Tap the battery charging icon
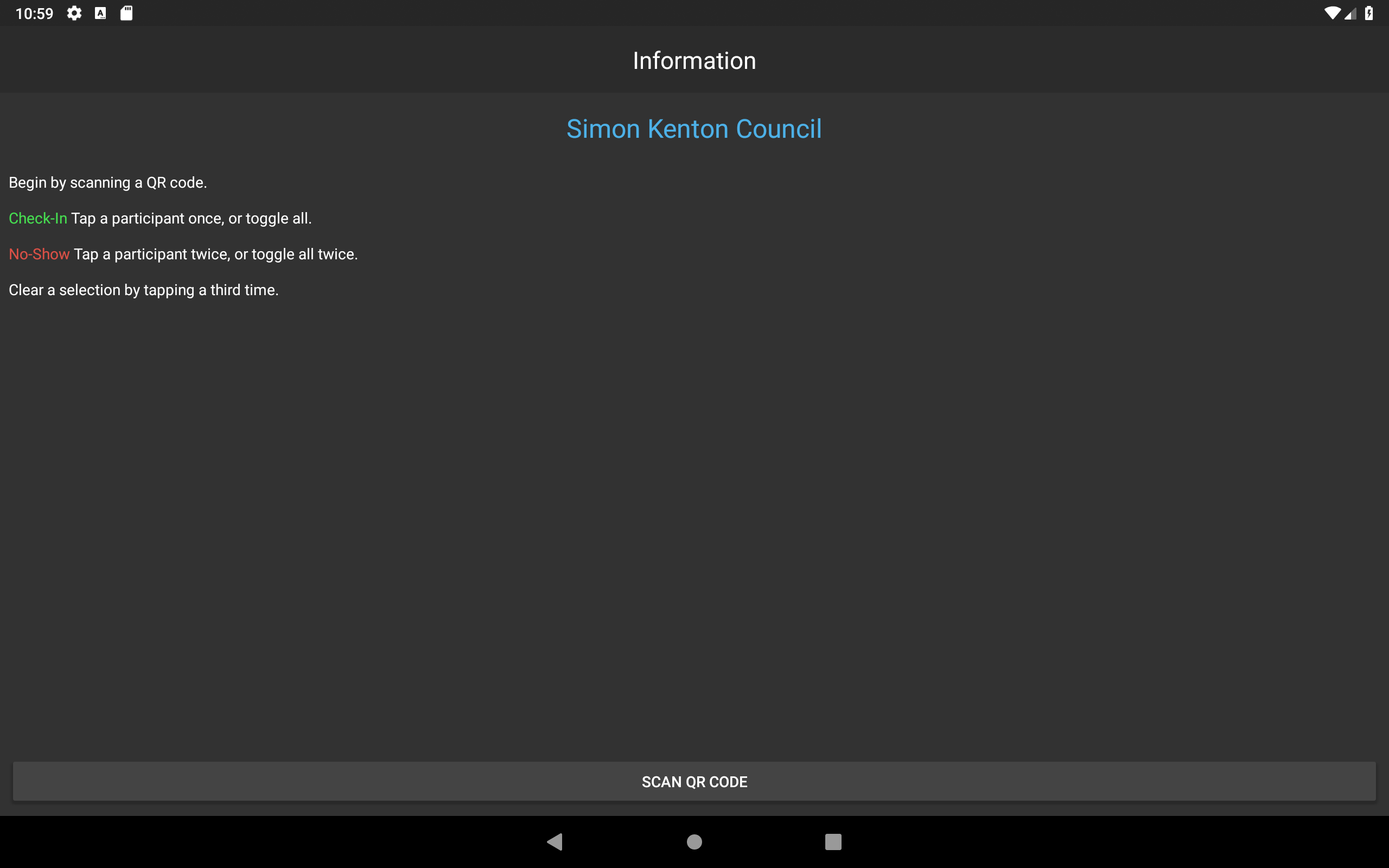Viewport: 1389px width, 868px height. coord(1369,13)
